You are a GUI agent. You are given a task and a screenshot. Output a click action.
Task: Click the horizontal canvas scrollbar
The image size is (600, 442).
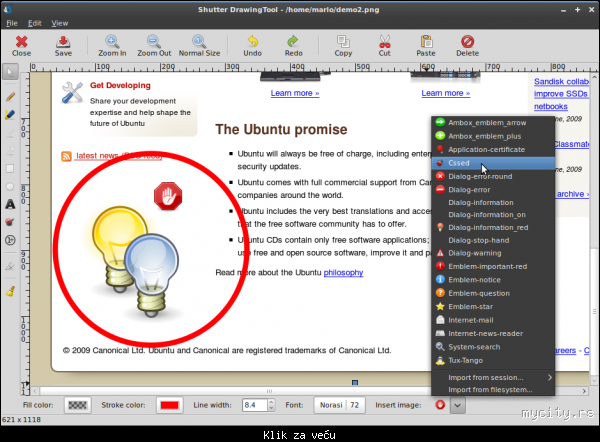click(x=270, y=391)
